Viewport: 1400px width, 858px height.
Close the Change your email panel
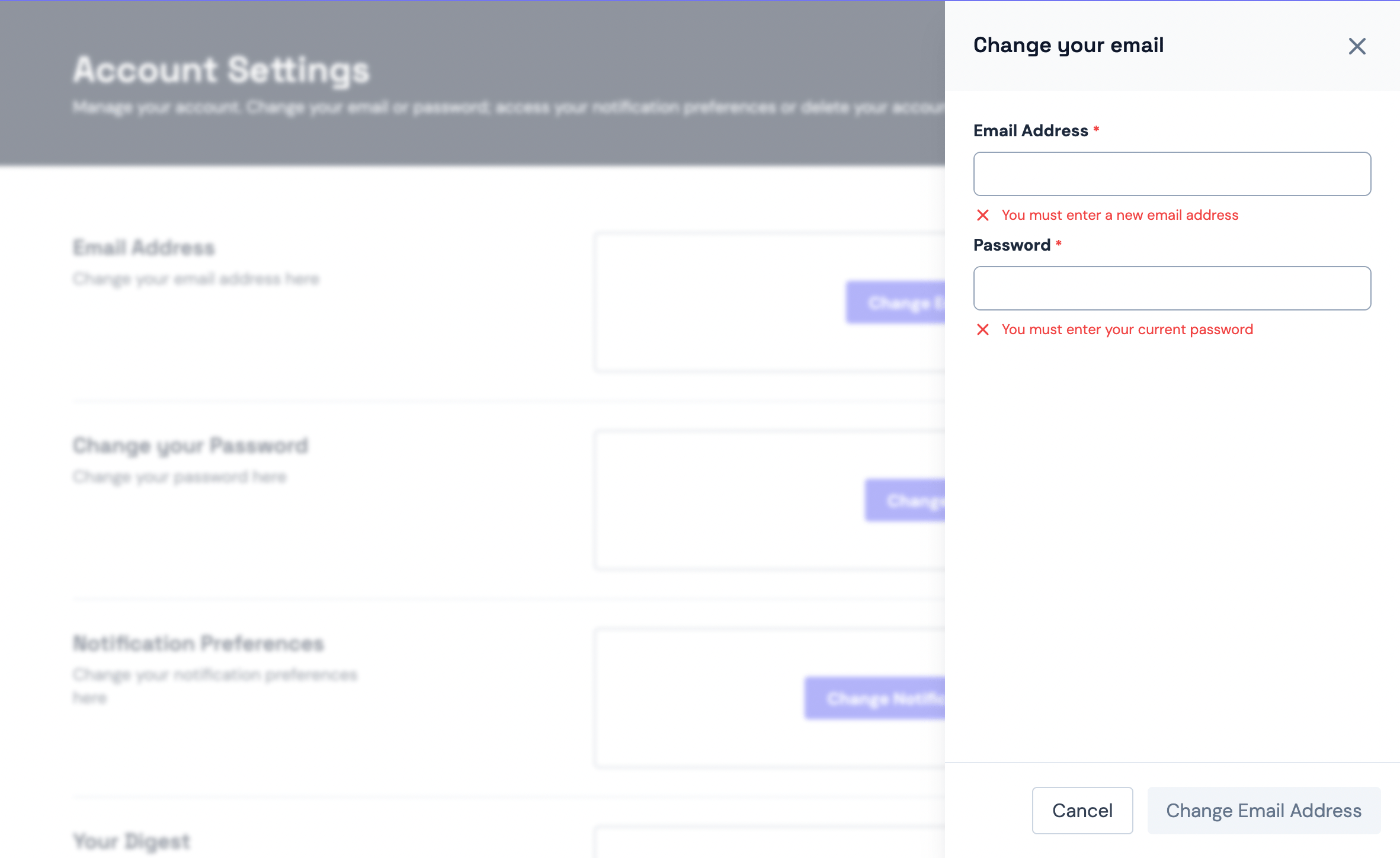(1357, 46)
